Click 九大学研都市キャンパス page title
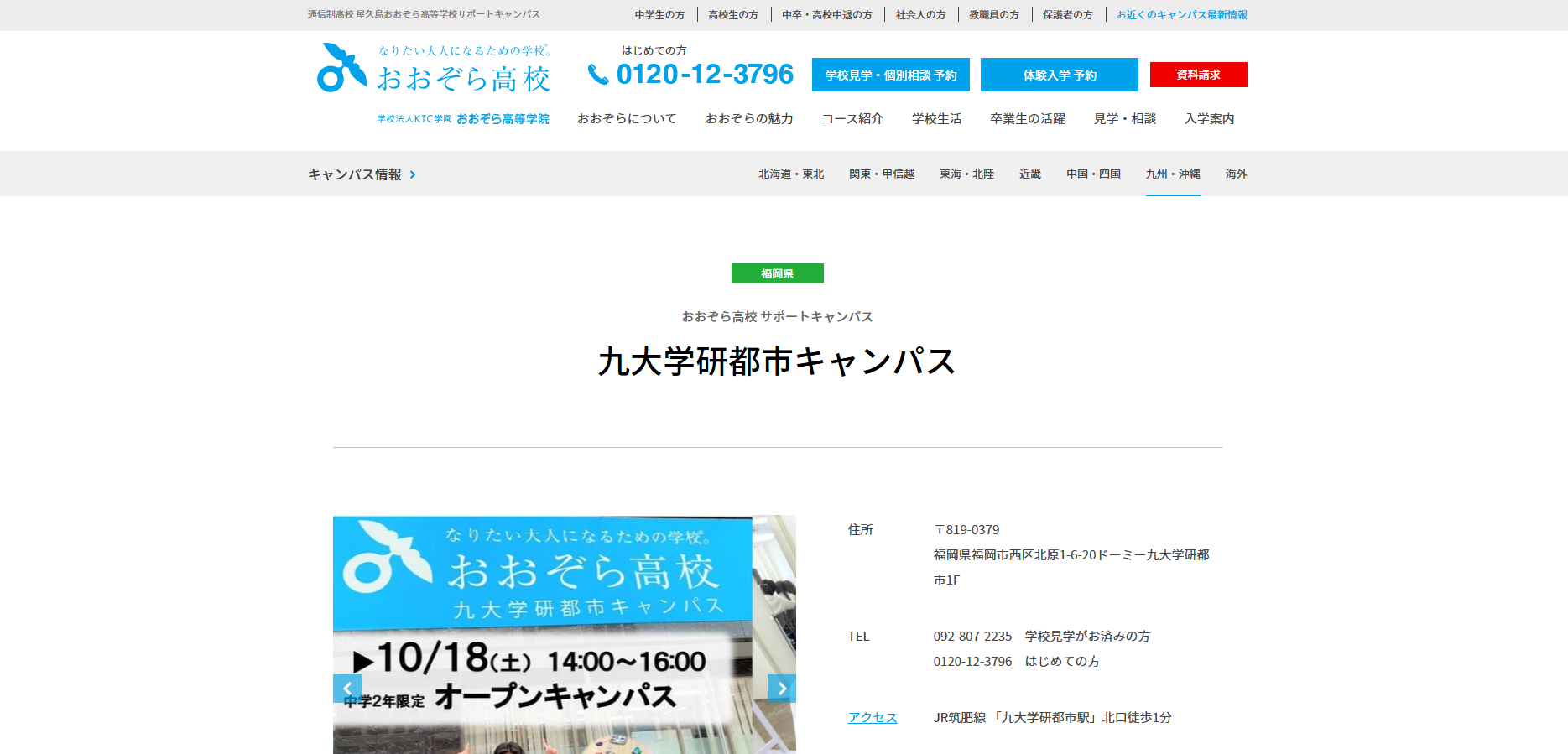 [x=778, y=361]
